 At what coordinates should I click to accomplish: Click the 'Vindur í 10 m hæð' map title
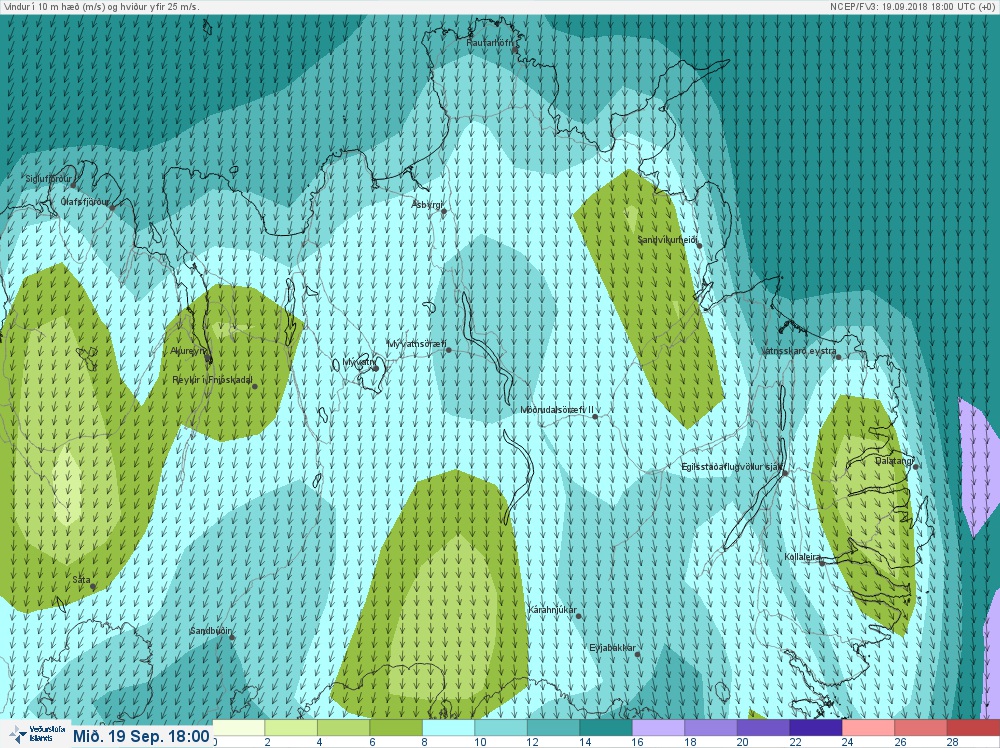(x=101, y=6)
